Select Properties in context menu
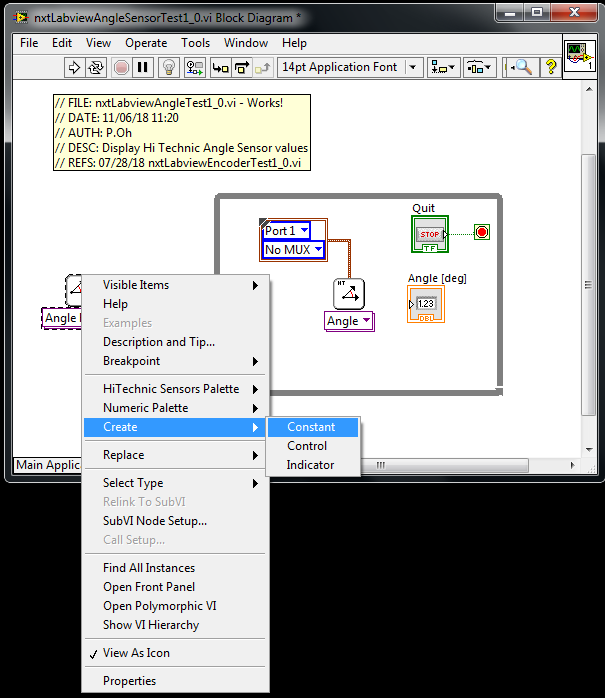The width and height of the screenshot is (605, 698). tap(176, 681)
